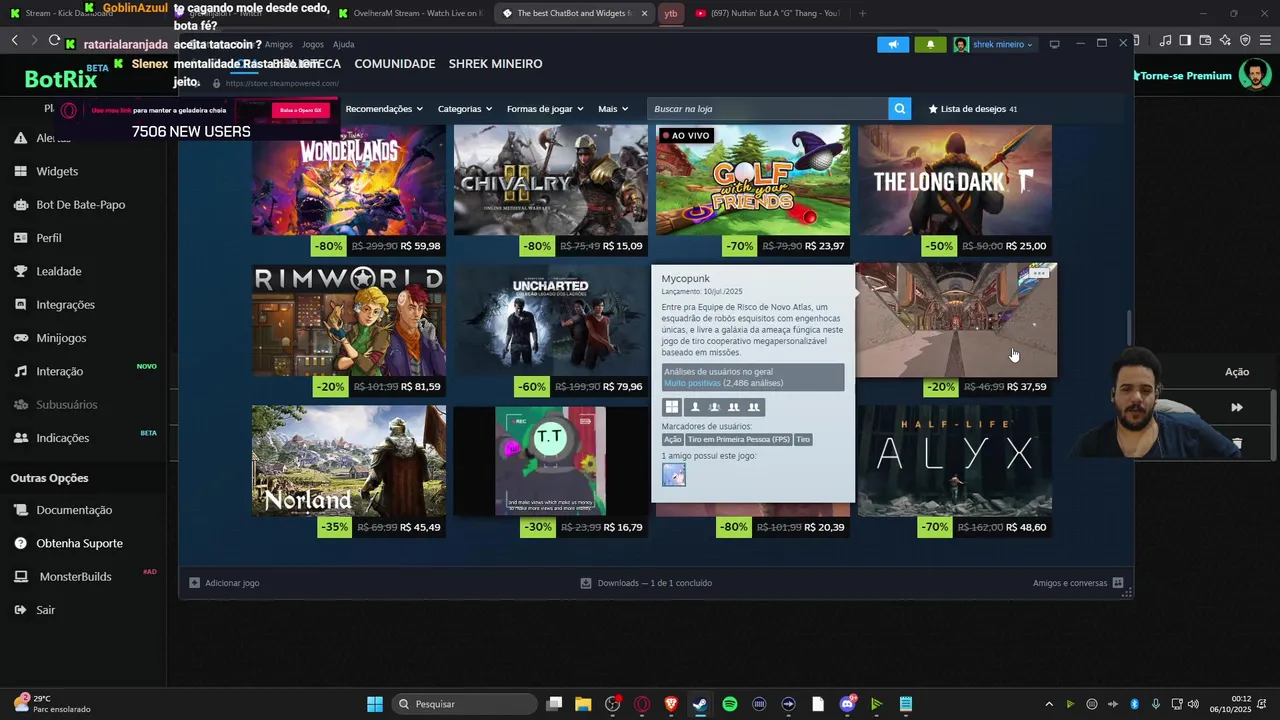Open Widgets in the BotRix sidebar
The height and width of the screenshot is (720, 1280).
click(57, 171)
